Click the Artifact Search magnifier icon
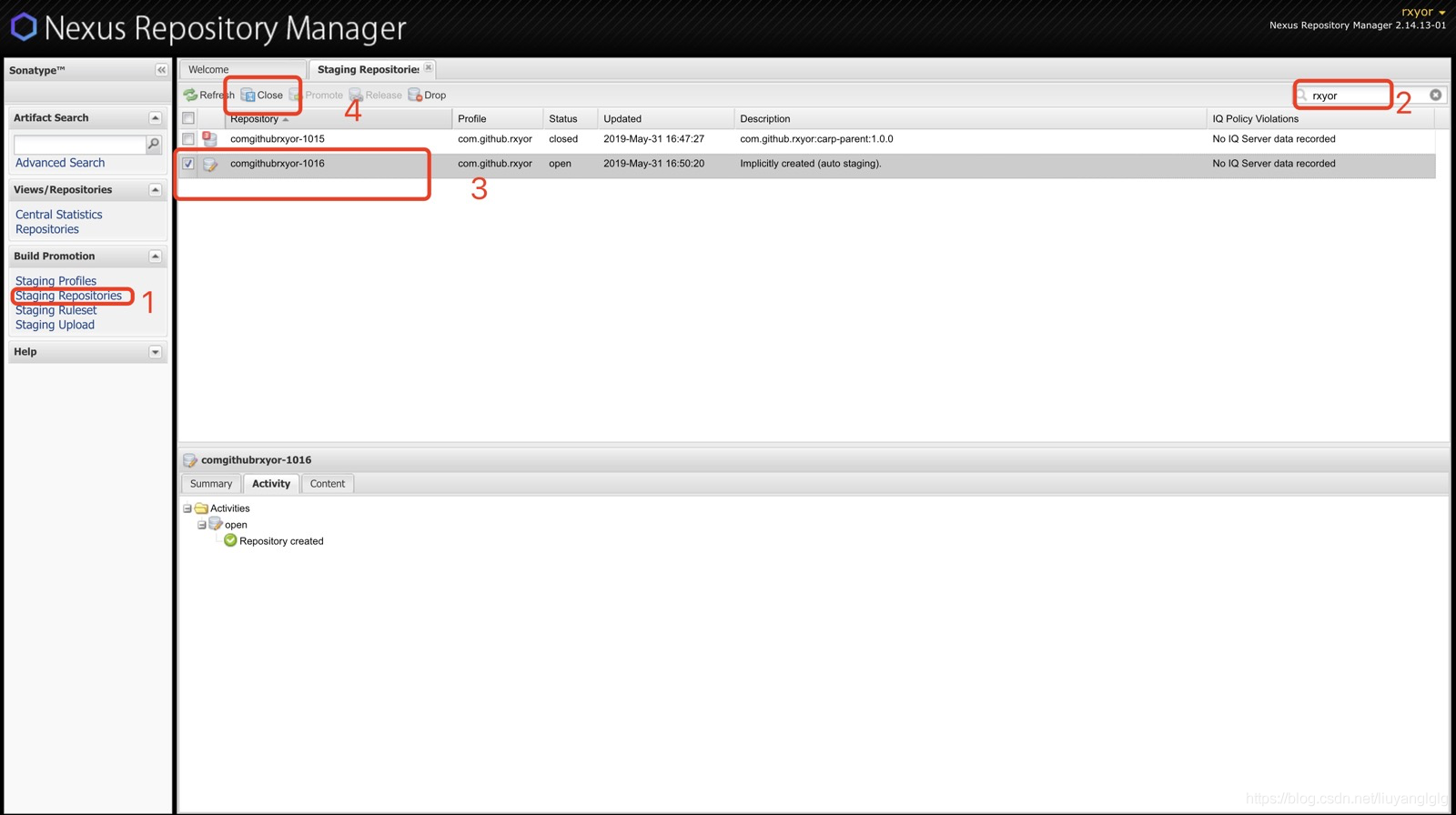The image size is (1456, 815). click(x=154, y=144)
